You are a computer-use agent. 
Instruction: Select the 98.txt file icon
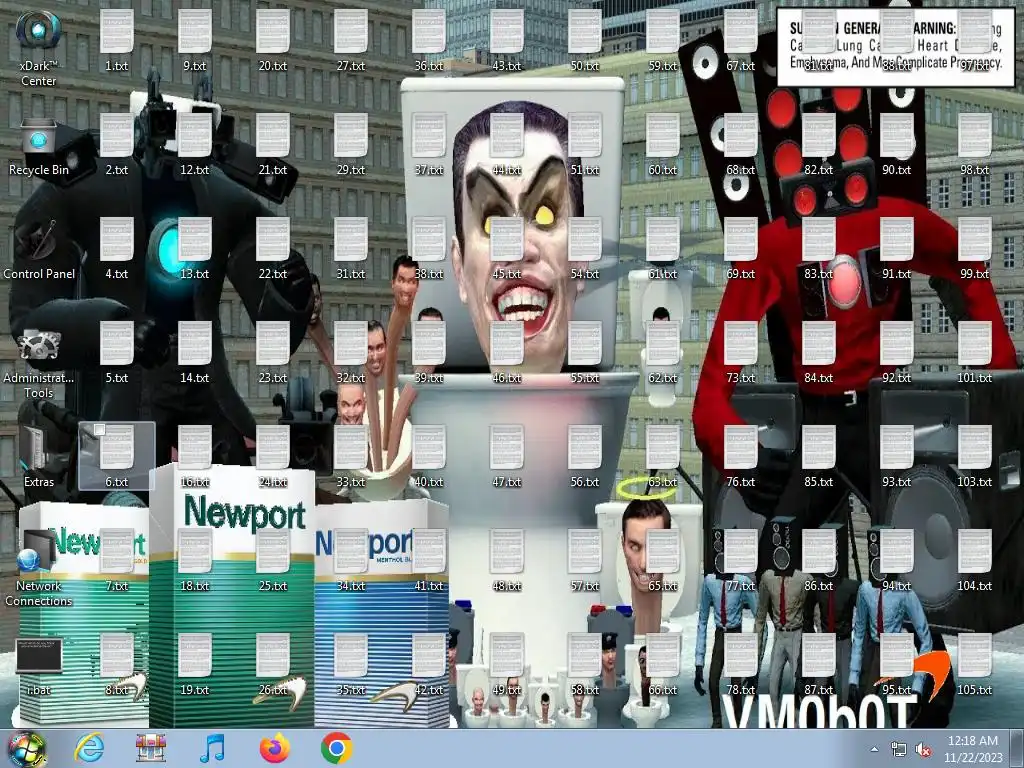tap(975, 136)
